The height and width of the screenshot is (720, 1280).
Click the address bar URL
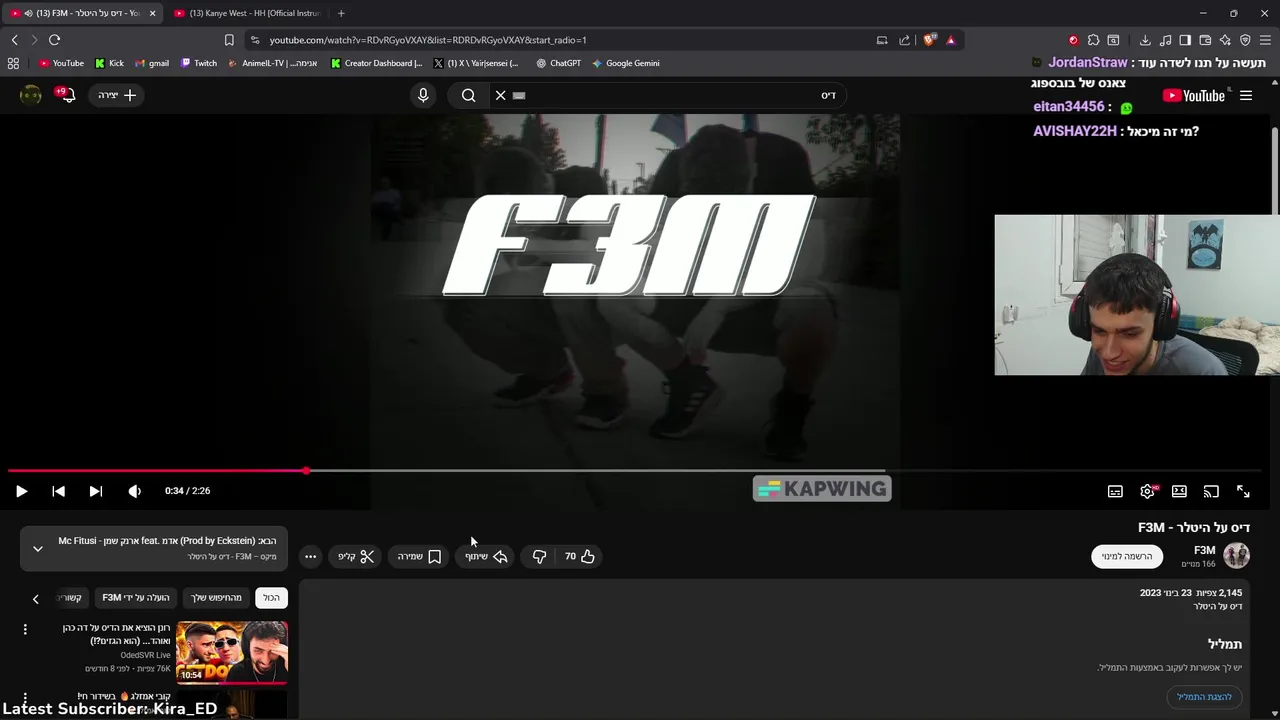coord(428,40)
